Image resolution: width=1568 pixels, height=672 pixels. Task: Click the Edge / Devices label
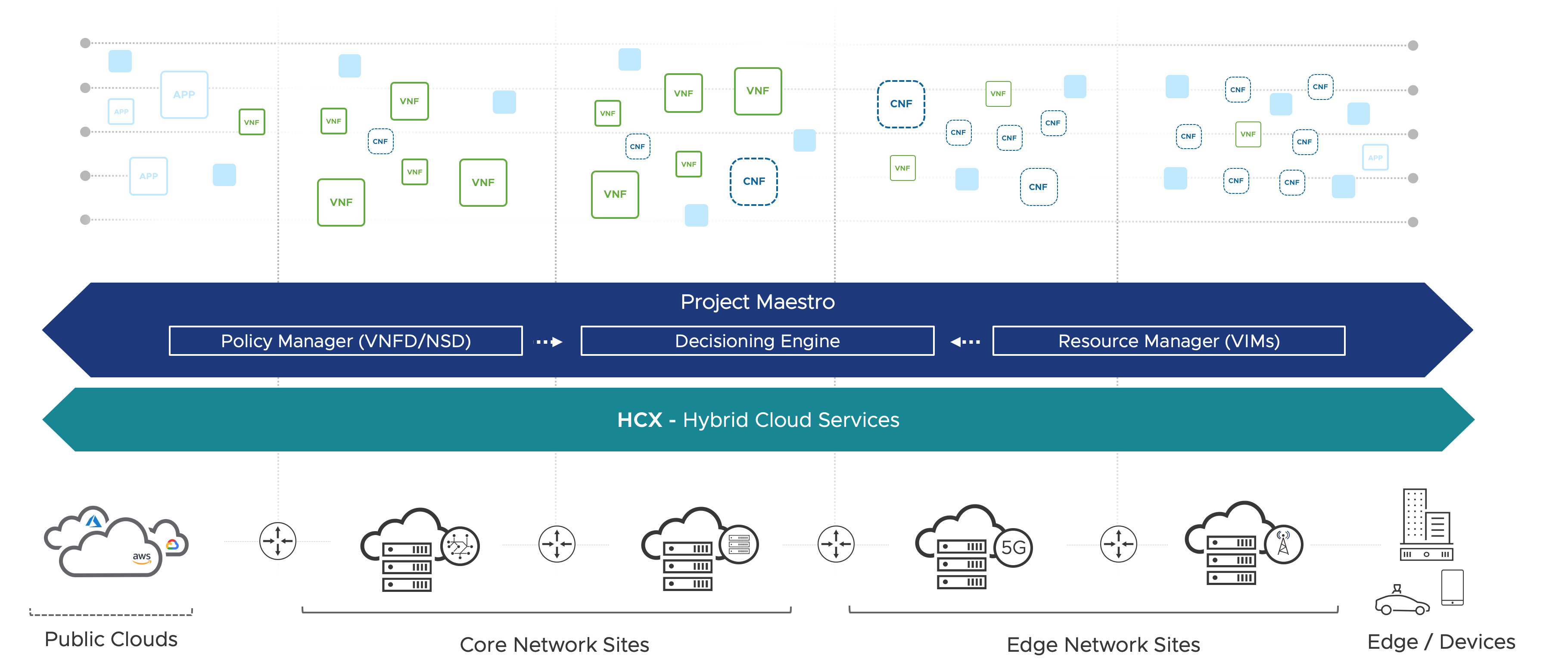[1441, 641]
